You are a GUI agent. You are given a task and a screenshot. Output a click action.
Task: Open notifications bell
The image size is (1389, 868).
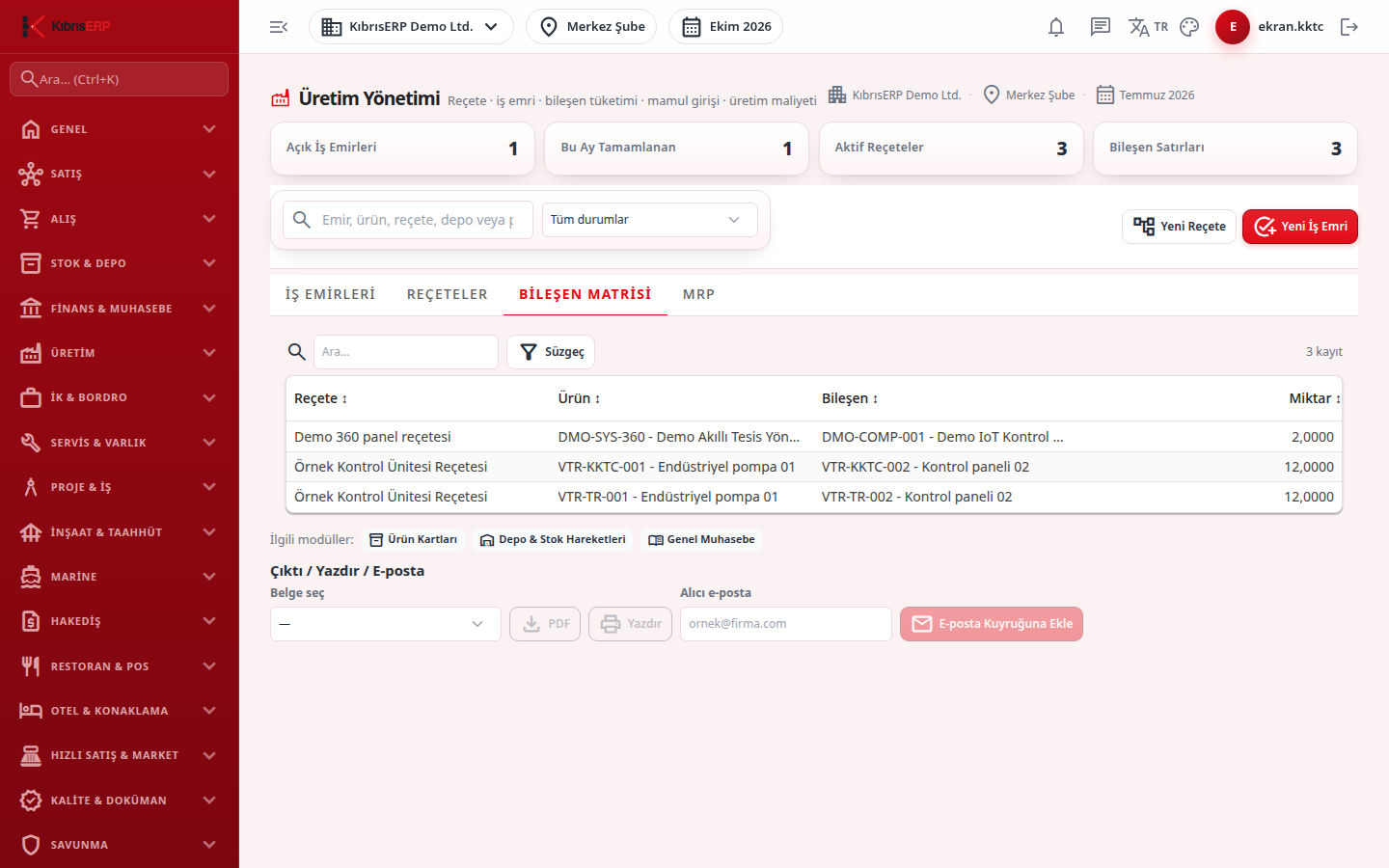pos(1056,27)
